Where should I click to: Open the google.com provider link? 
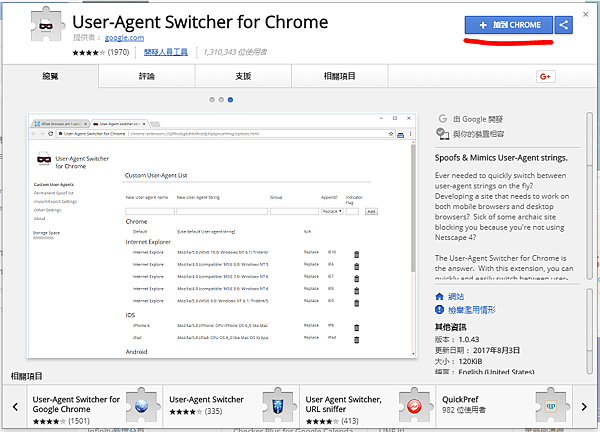(124, 37)
